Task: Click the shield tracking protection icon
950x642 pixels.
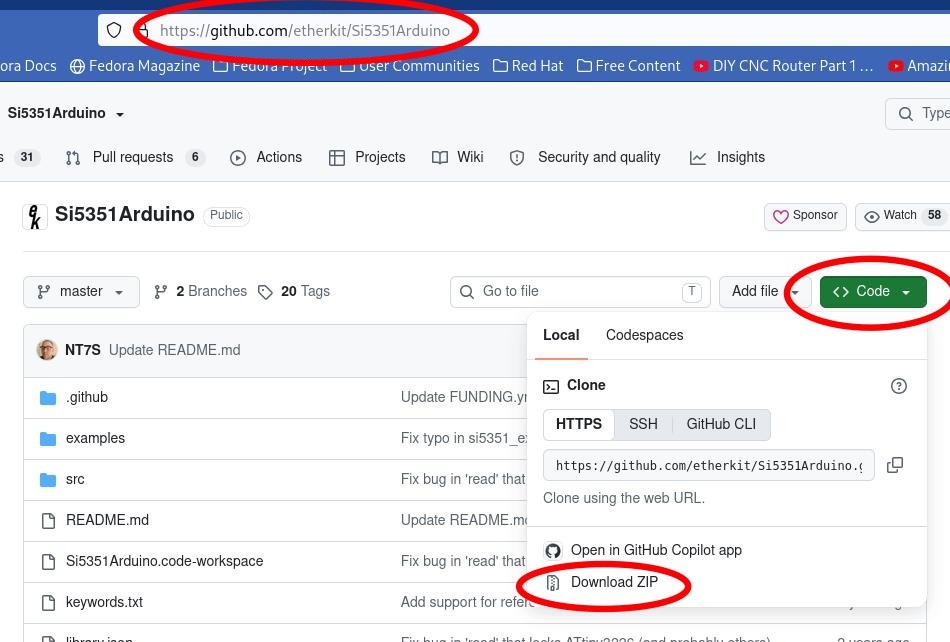Action: pyautogui.click(x=114, y=30)
